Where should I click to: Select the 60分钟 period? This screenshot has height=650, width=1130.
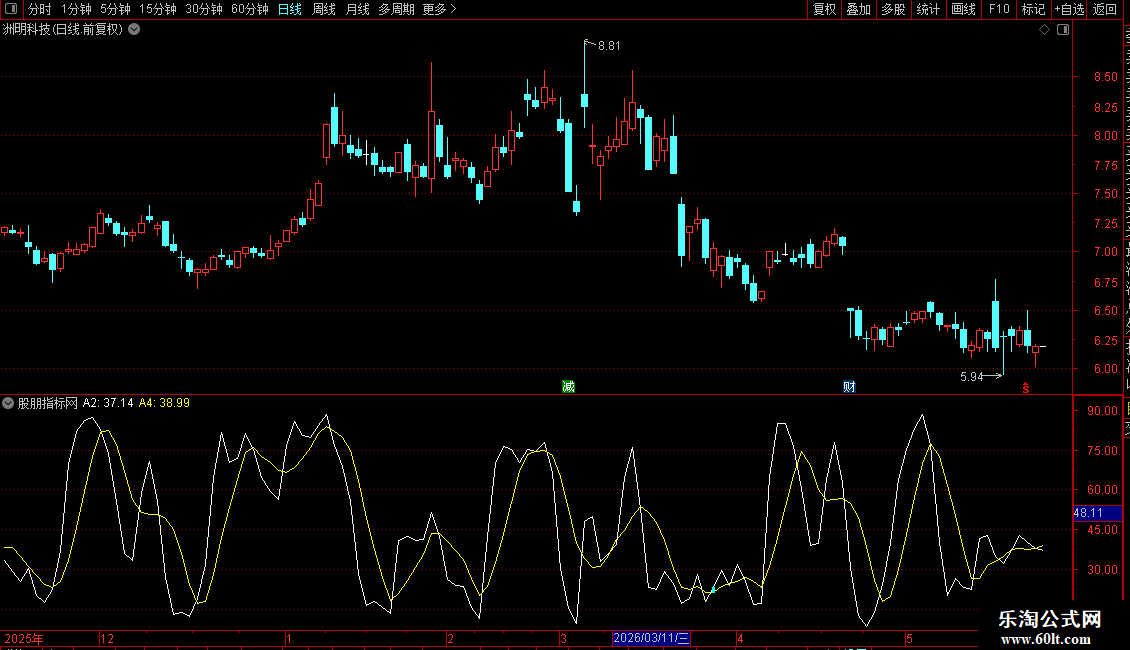(250, 9)
